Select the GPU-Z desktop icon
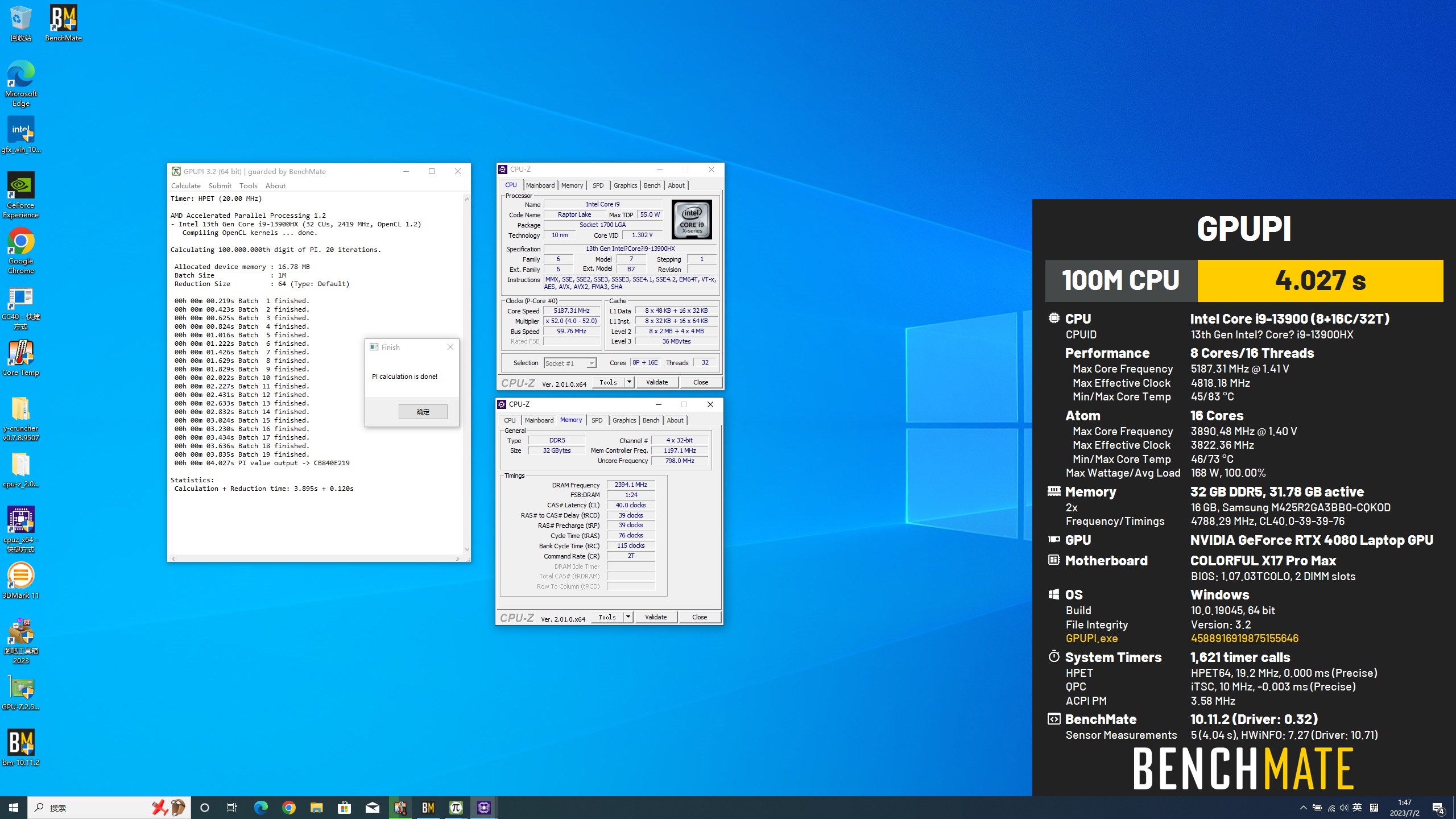This screenshot has height=819, width=1456. pos(20,692)
